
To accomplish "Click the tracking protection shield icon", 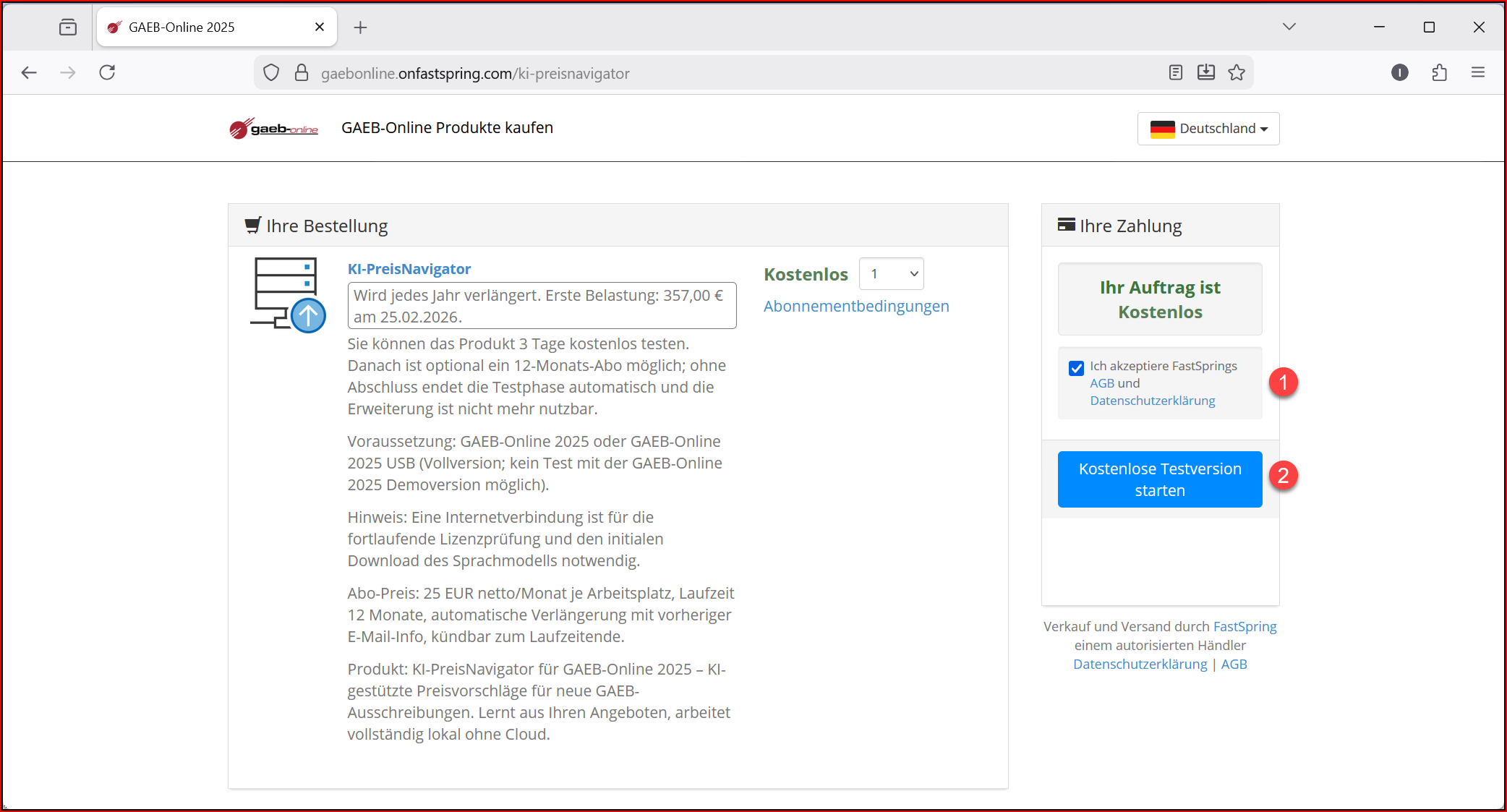I will [271, 73].
